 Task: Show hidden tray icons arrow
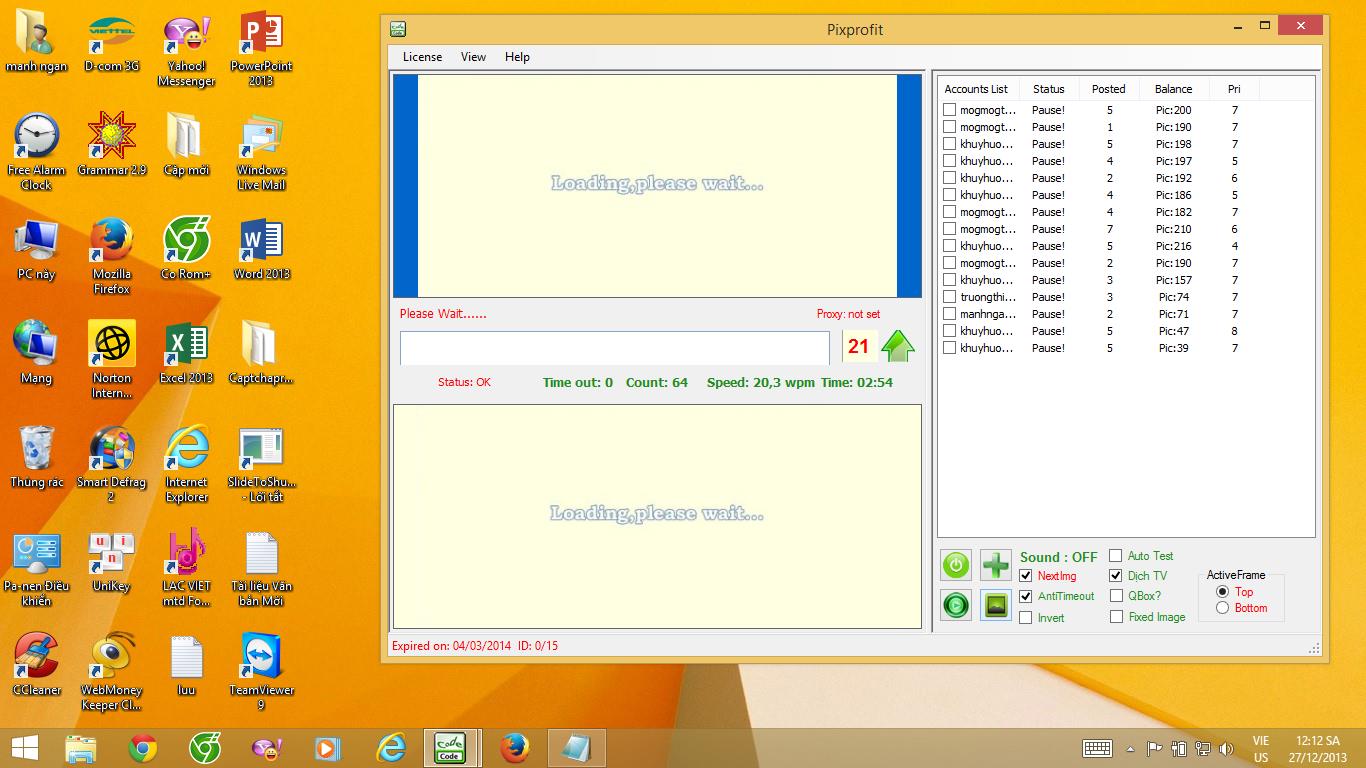[1130, 748]
